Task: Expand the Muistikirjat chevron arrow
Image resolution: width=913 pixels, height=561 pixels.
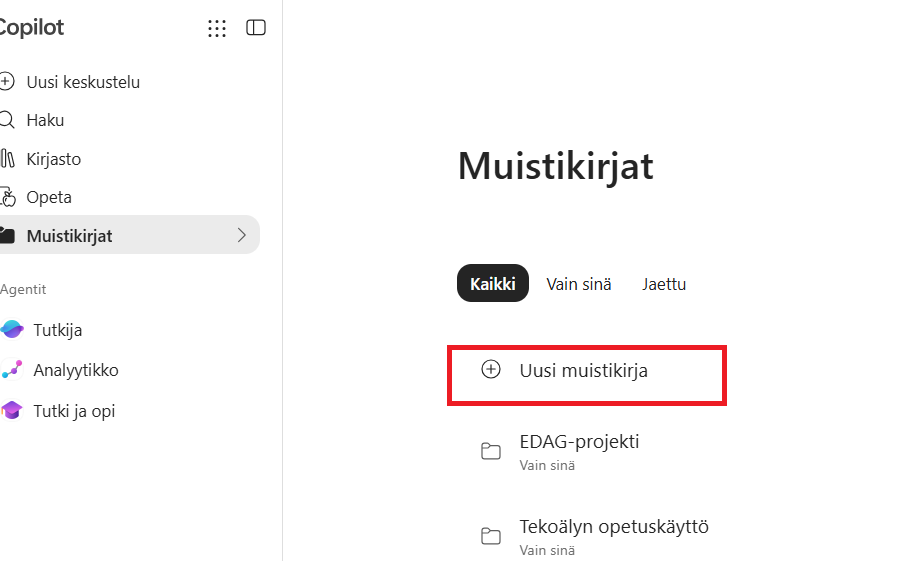Action: (242, 235)
